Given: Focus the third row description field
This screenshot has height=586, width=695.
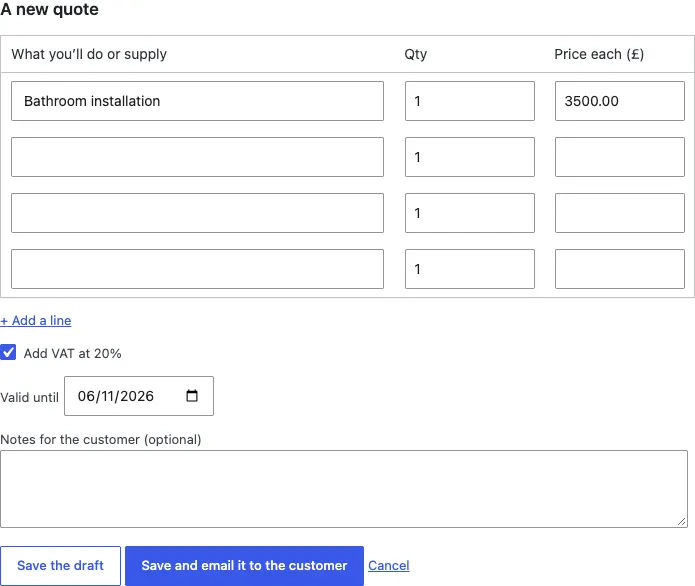Looking at the screenshot, I should [x=197, y=213].
